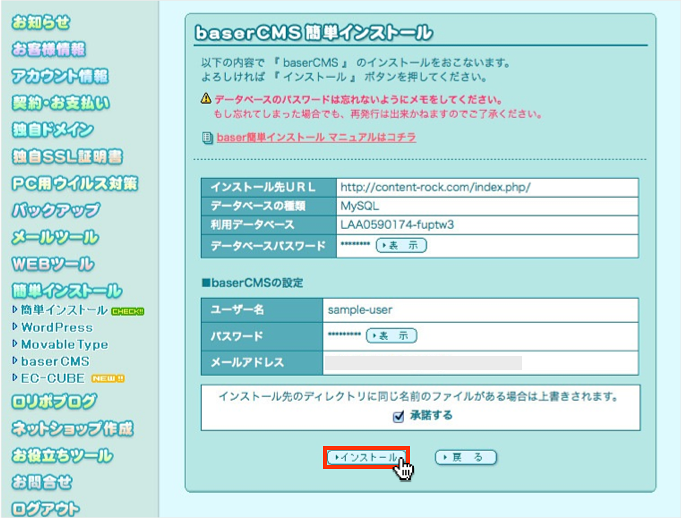Click the インストール先URL label cell
Image resolution: width=681 pixels, height=518 pixels.
pyautogui.click(x=269, y=188)
